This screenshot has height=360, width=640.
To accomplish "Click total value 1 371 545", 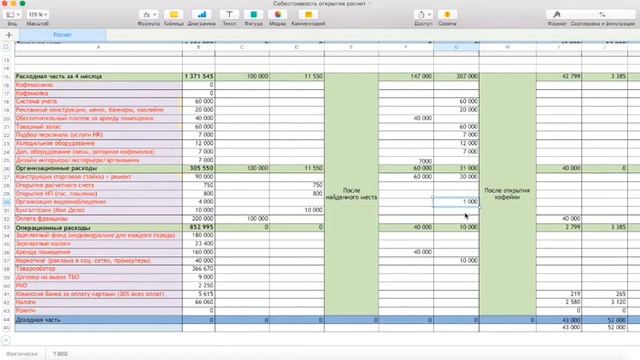I will point(199,76).
